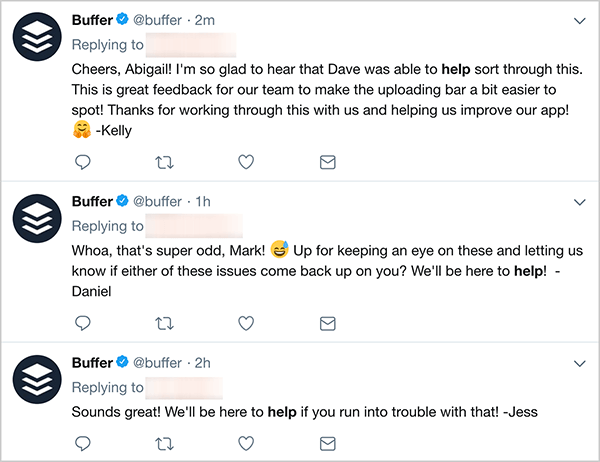Screen dimensions: 600x462
Task: Share Daniel's tweet via the envelope icon
Action: 328,324
